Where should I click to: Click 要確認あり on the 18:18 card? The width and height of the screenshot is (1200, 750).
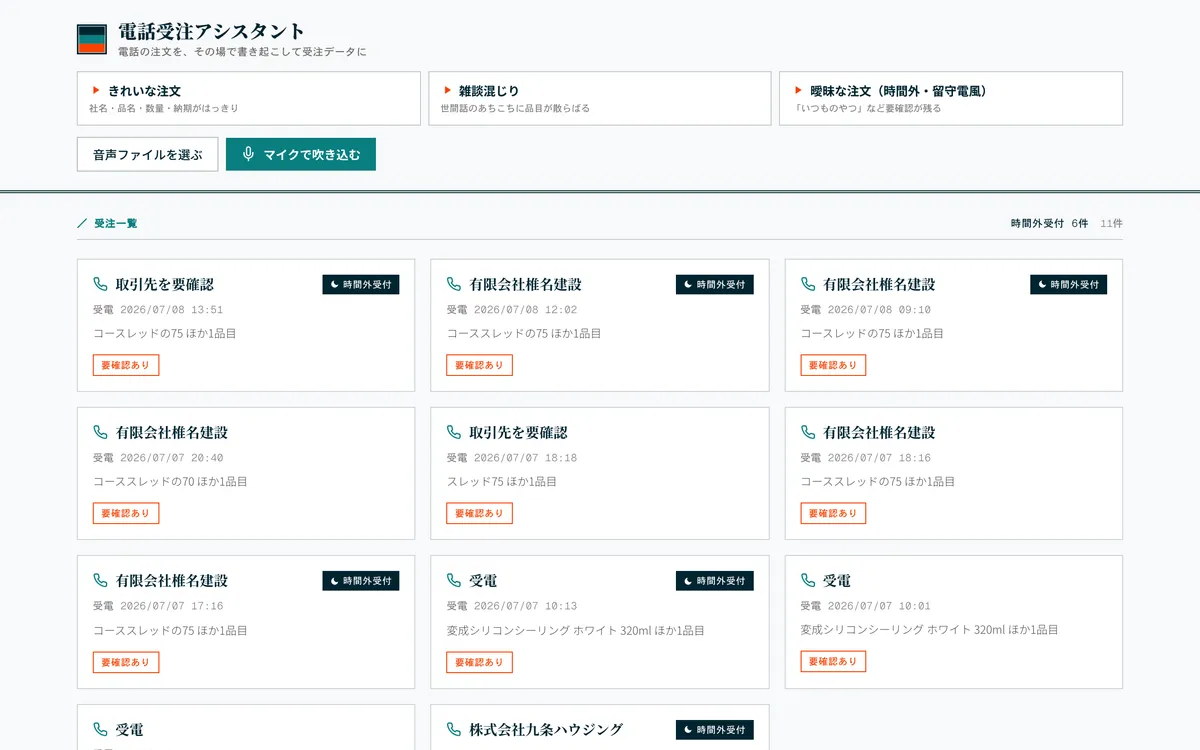(479, 513)
